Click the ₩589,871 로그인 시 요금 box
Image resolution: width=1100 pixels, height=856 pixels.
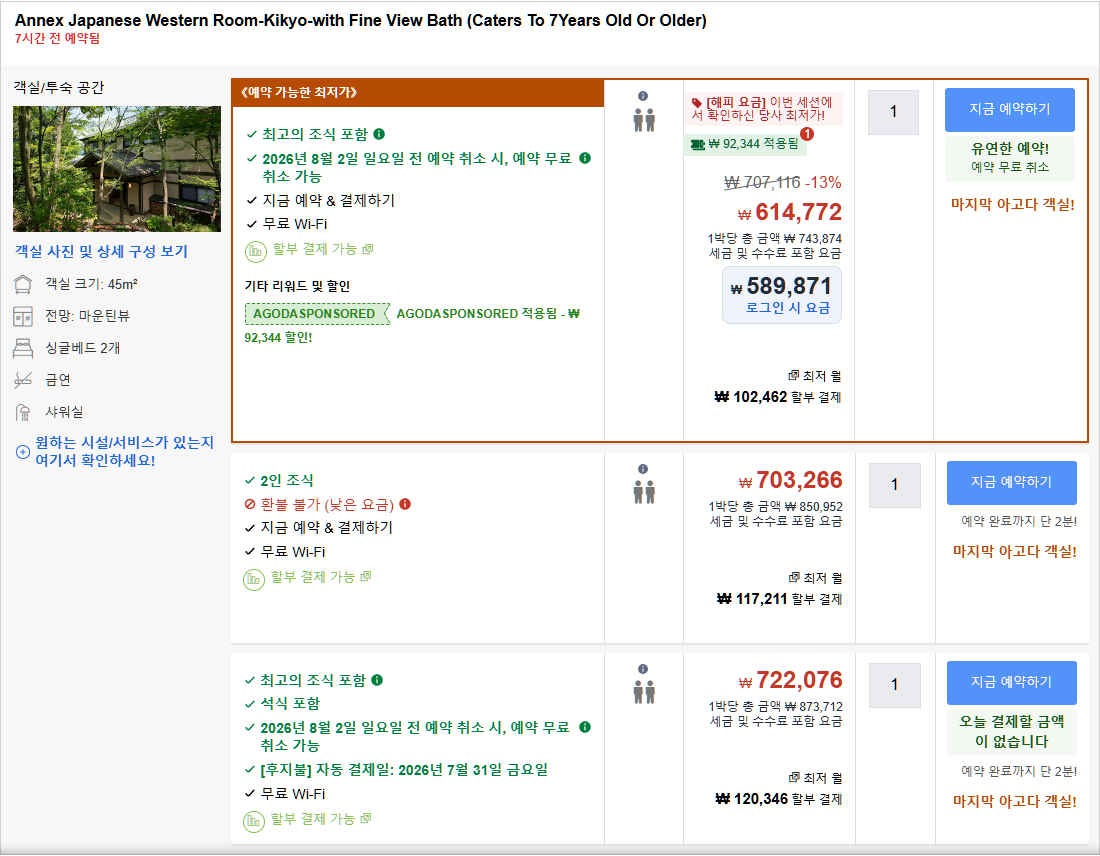[782, 295]
